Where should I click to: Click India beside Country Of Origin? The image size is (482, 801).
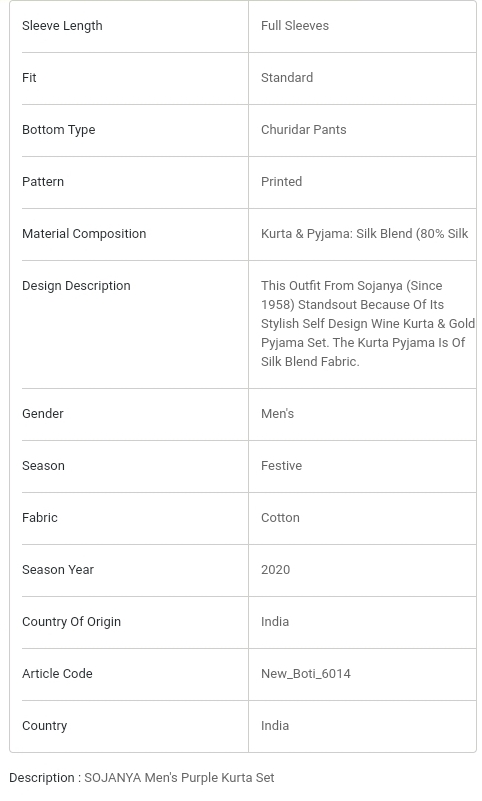(x=275, y=622)
